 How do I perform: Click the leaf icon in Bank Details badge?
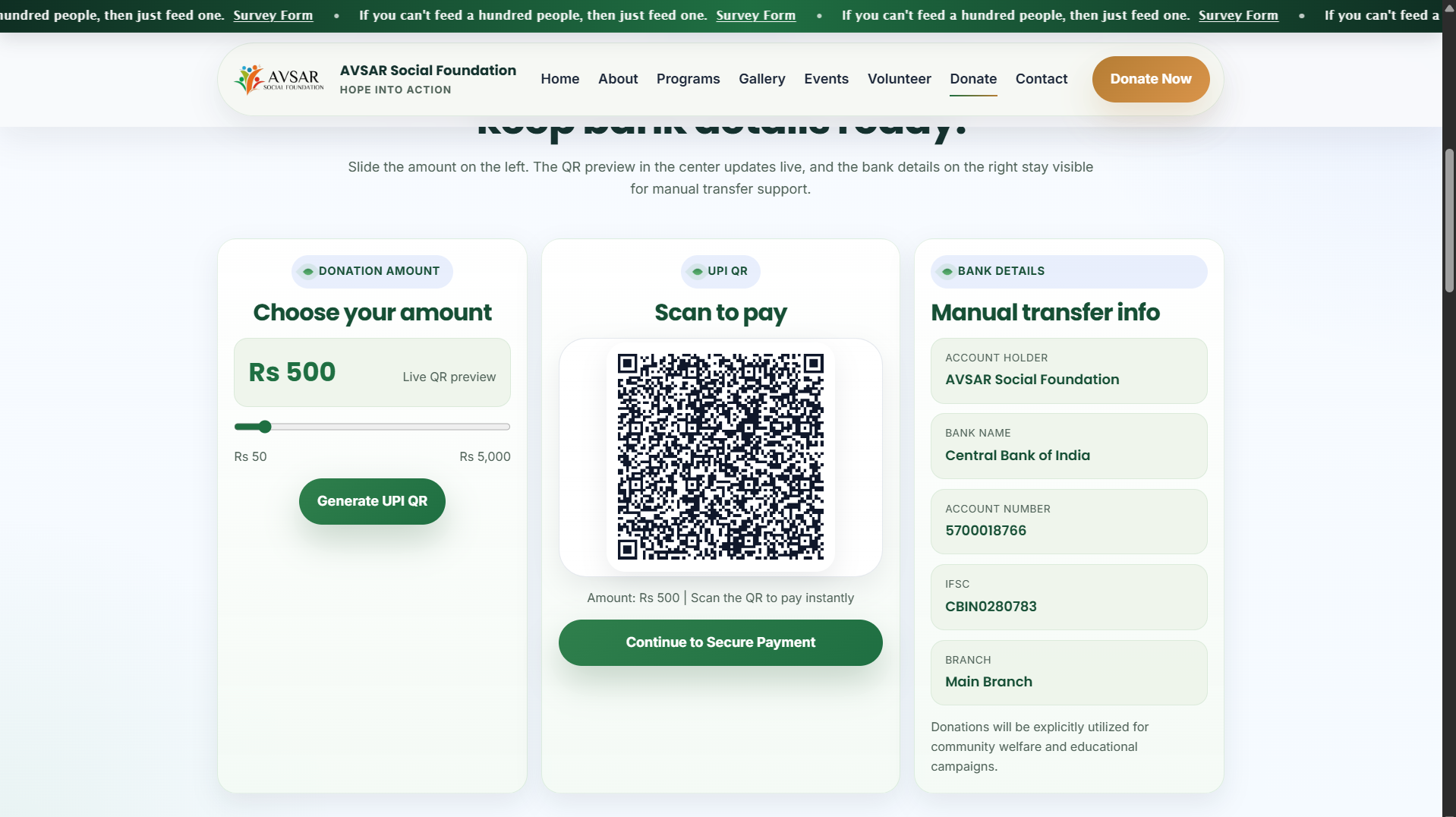coord(947,271)
